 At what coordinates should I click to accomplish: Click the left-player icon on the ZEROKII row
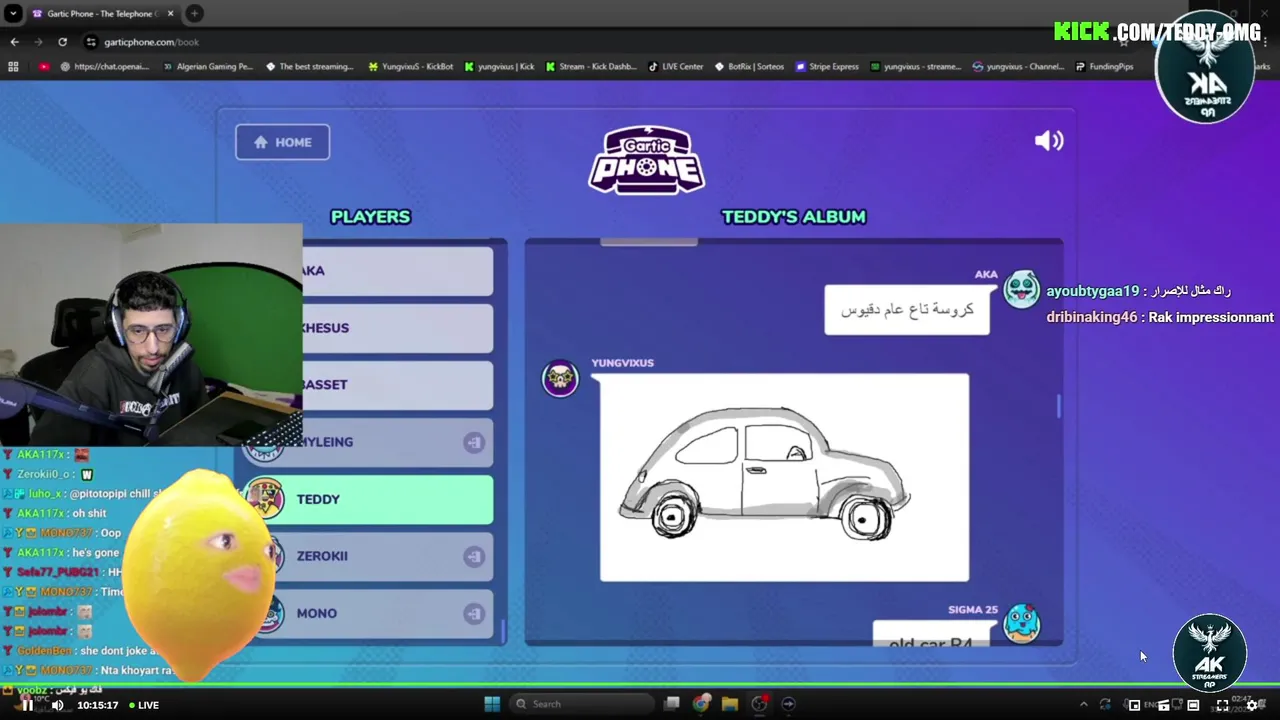click(x=474, y=556)
